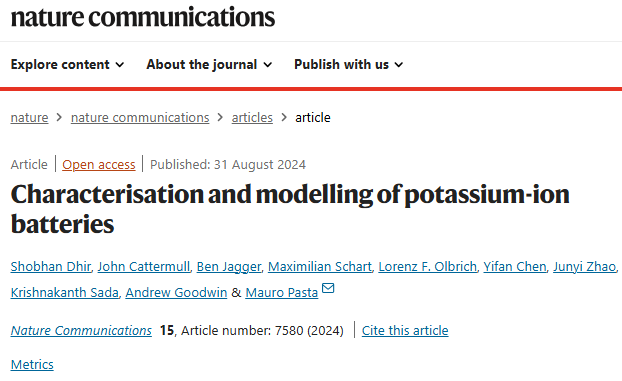The image size is (622, 381).
Task: Click the email envelope icon beside Mauro Pasta
Action: tap(328, 288)
